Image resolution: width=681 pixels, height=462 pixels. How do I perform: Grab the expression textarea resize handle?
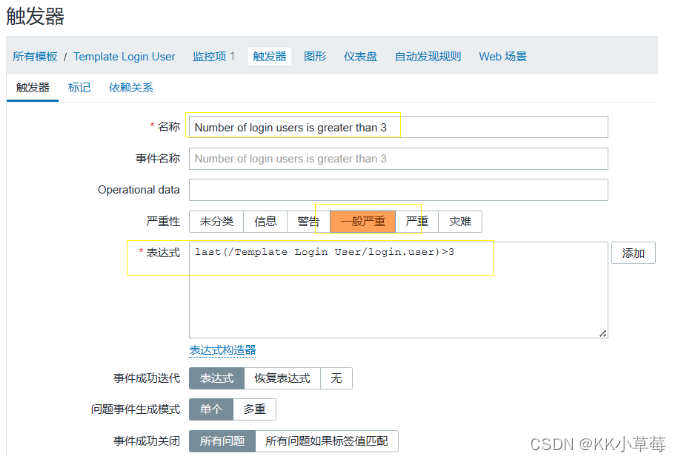coord(603,333)
